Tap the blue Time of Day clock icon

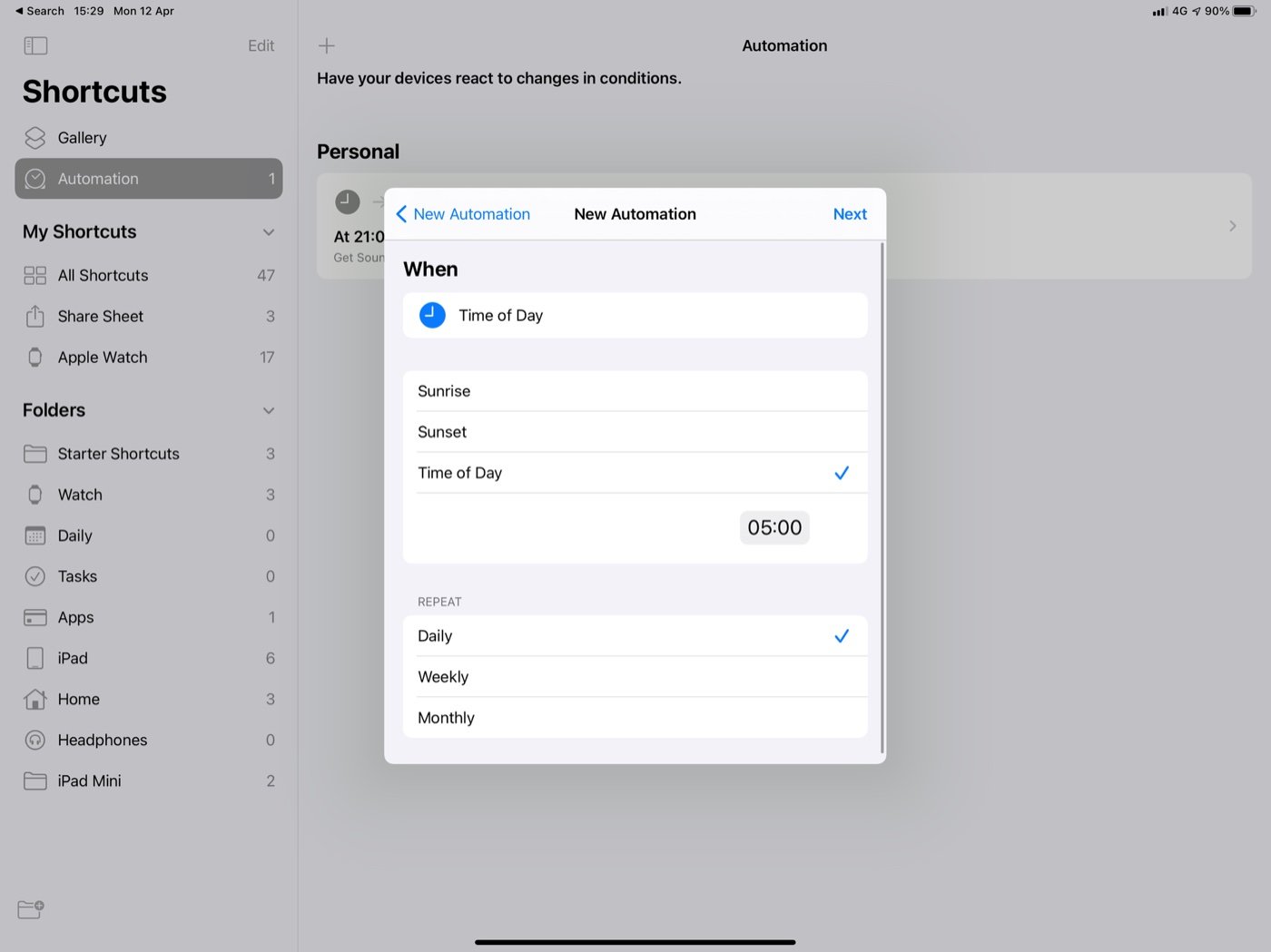coord(432,315)
